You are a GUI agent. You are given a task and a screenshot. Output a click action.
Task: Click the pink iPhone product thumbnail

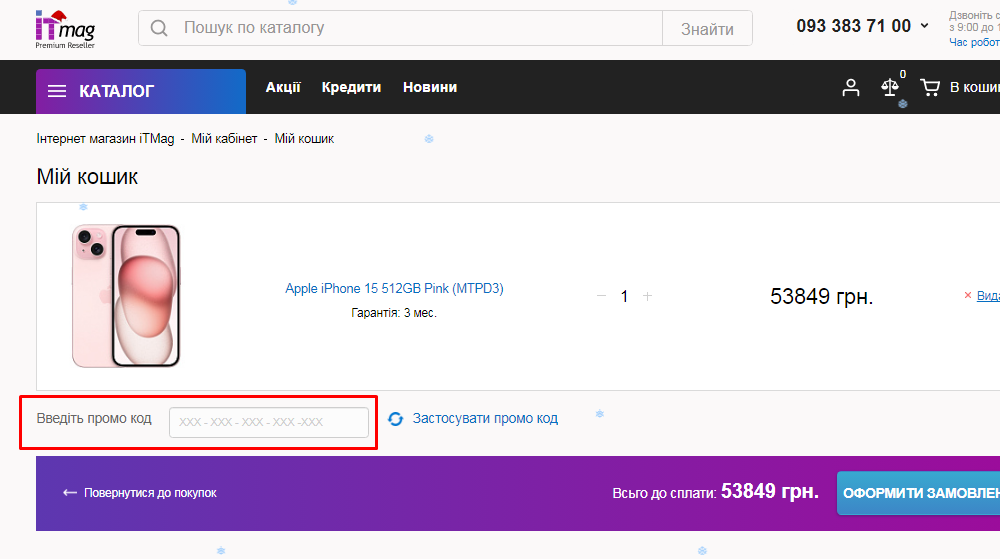(126, 296)
